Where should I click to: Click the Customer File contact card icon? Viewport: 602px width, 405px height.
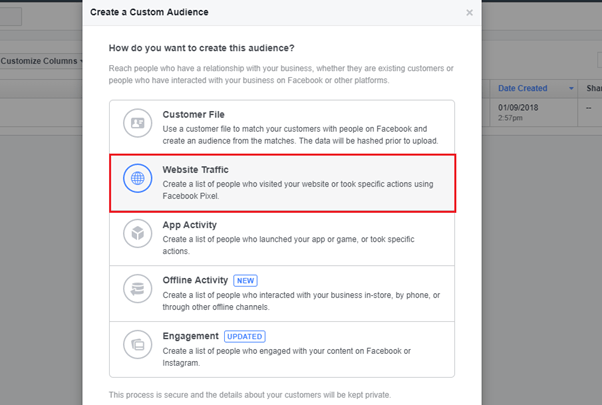137,123
